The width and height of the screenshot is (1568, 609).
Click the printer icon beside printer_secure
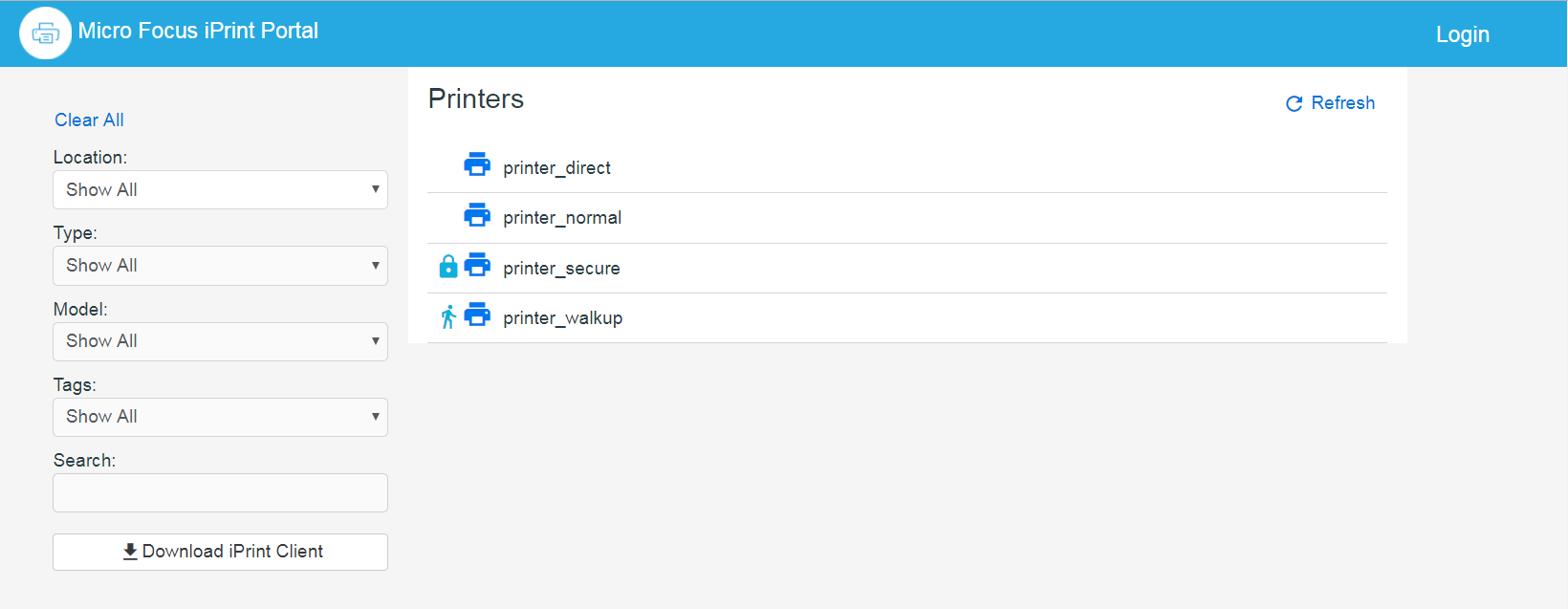(477, 266)
